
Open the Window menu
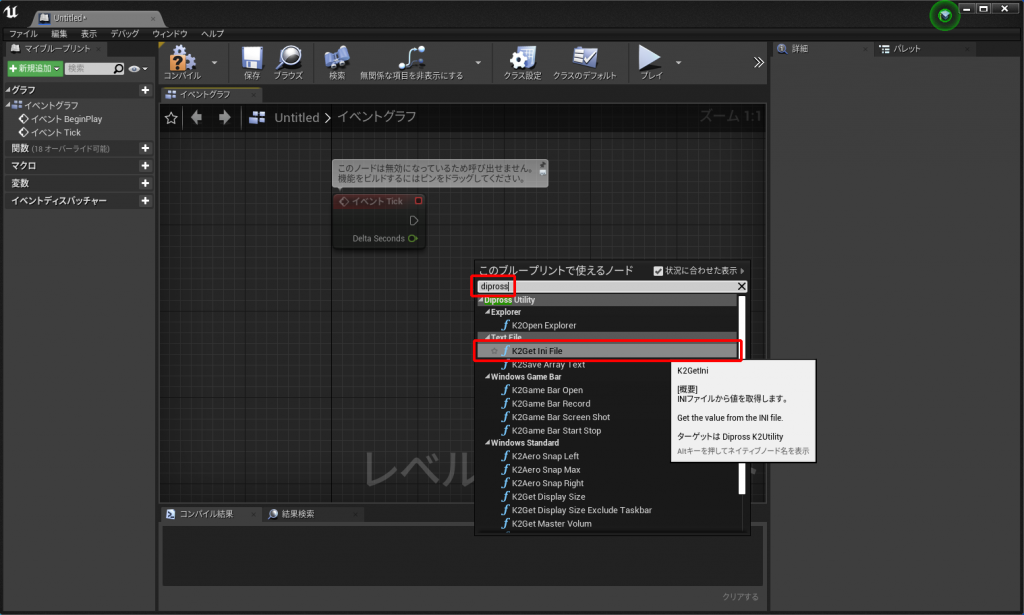pos(170,34)
